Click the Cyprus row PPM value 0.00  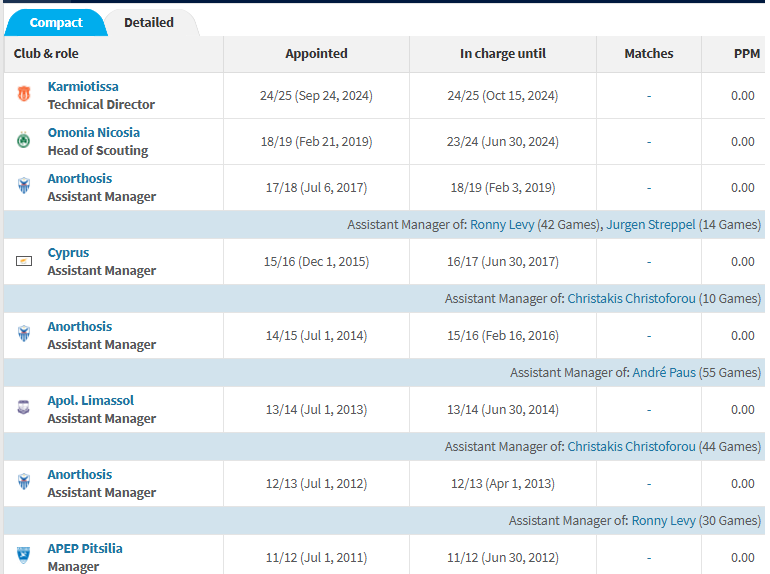pyautogui.click(x=742, y=262)
